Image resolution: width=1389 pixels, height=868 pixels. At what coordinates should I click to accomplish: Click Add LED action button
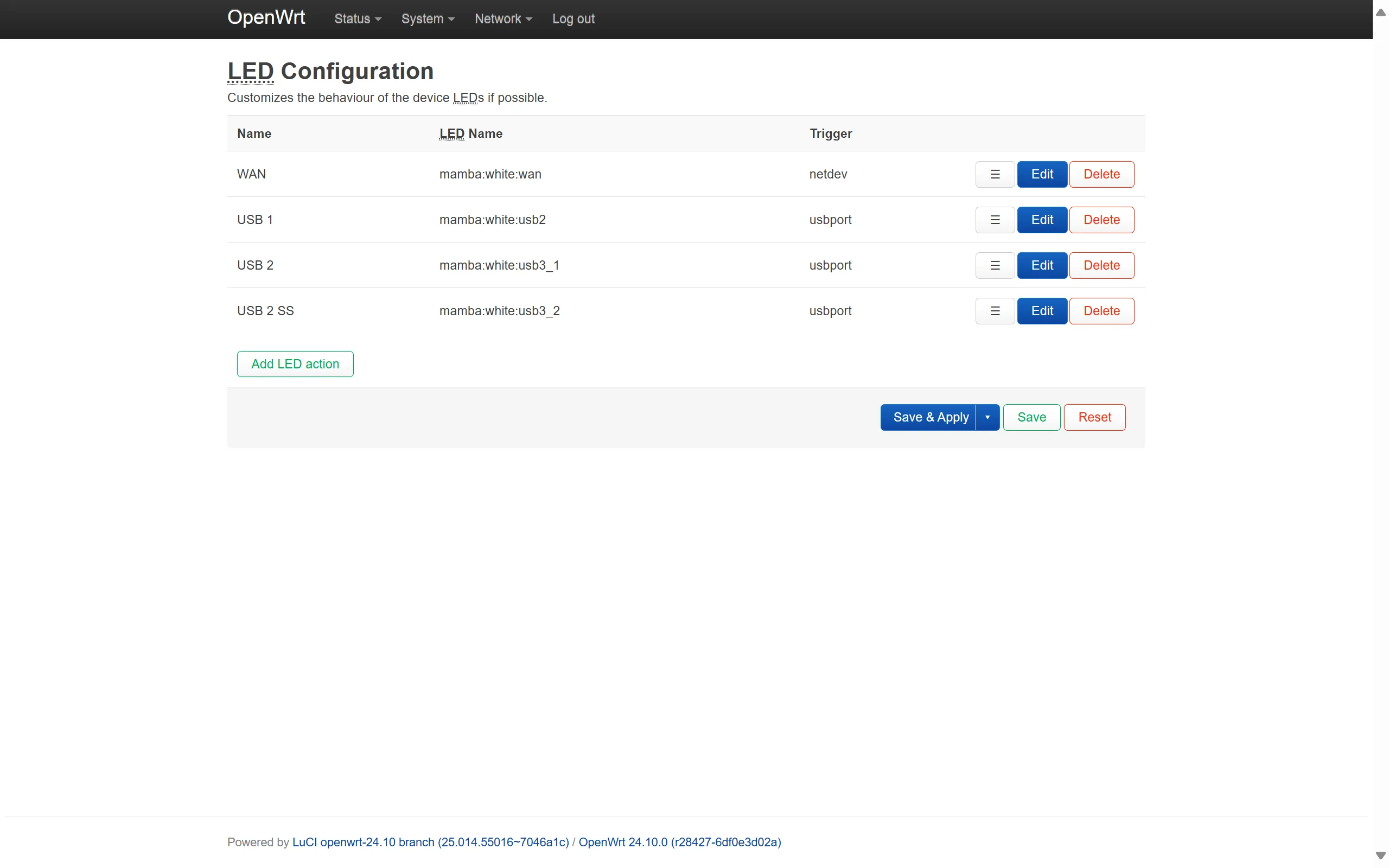pyautogui.click(x=295, y=364)
